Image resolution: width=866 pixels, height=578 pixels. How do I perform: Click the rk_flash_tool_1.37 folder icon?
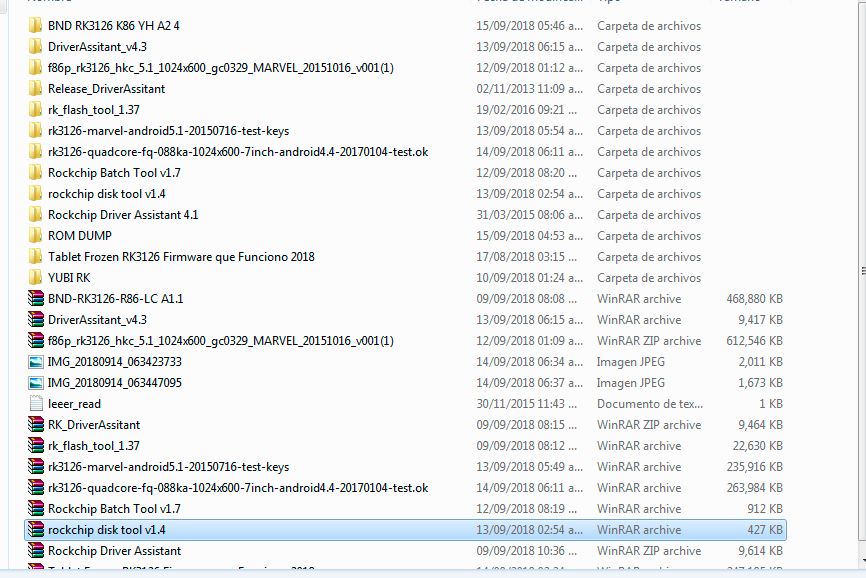(35, 109)
